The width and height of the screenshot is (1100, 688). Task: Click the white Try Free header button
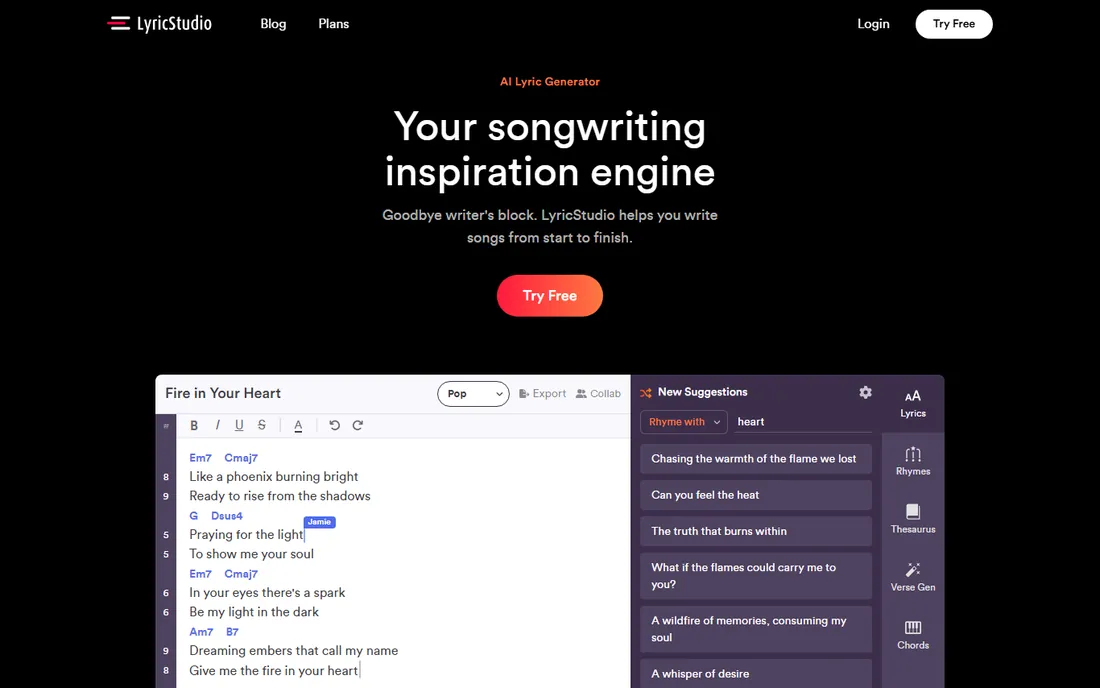(953, 24)
